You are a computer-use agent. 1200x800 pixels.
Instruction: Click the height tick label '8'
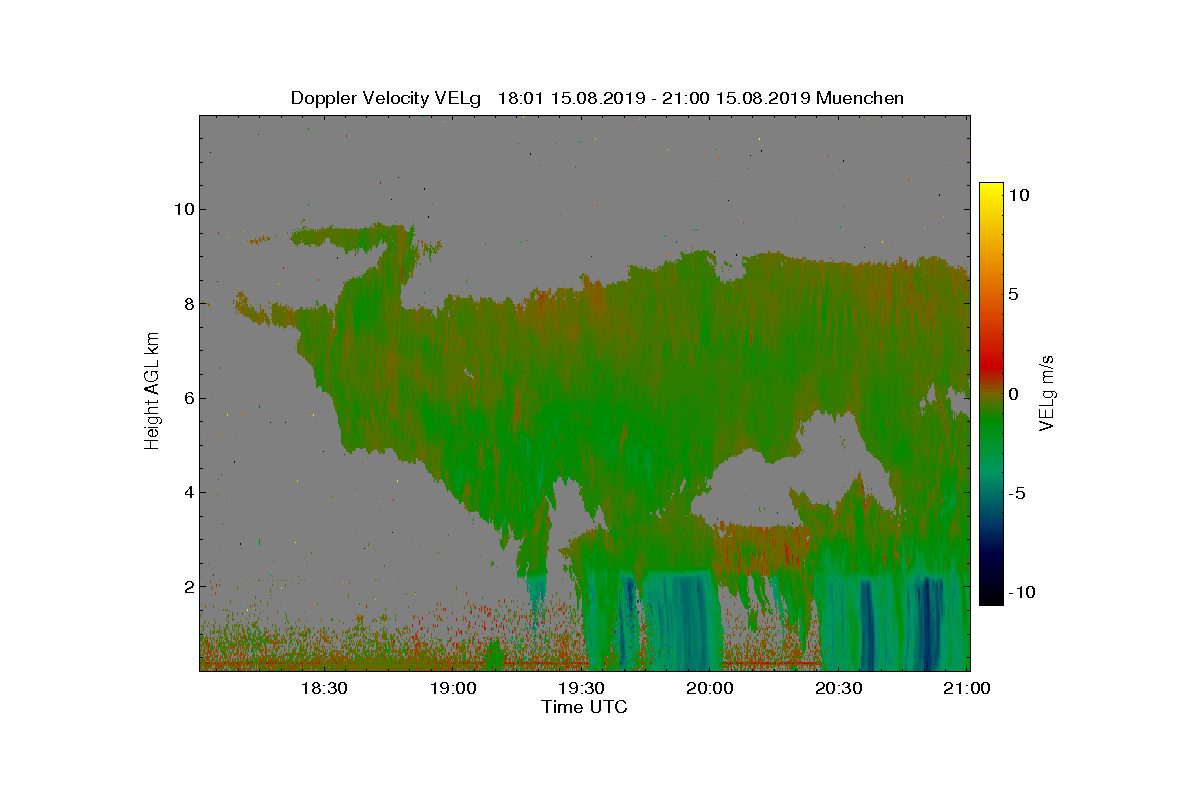[187, 304]
